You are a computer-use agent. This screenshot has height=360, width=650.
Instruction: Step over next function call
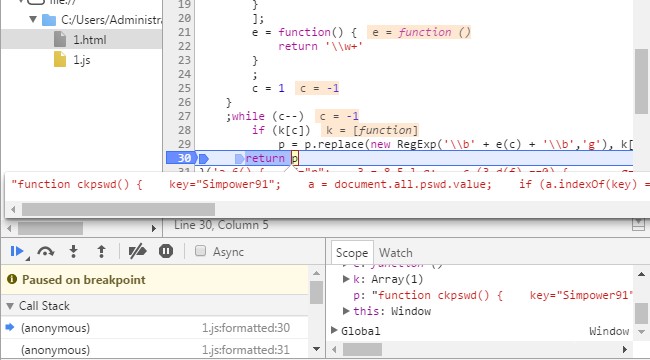tap(46, 251)
